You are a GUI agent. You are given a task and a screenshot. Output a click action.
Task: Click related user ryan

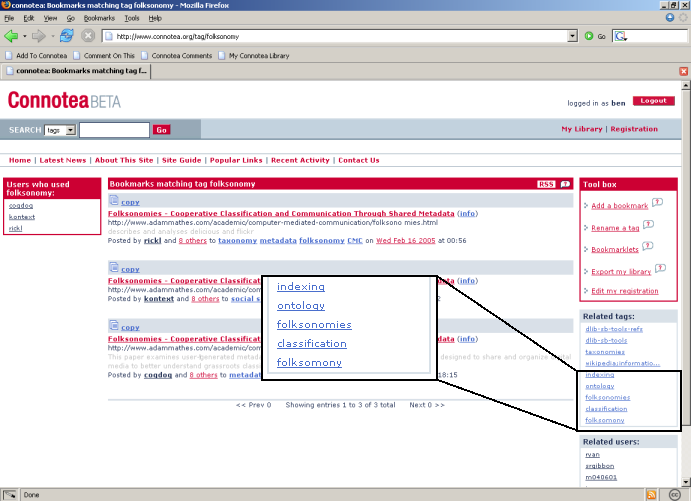(592, 455)
